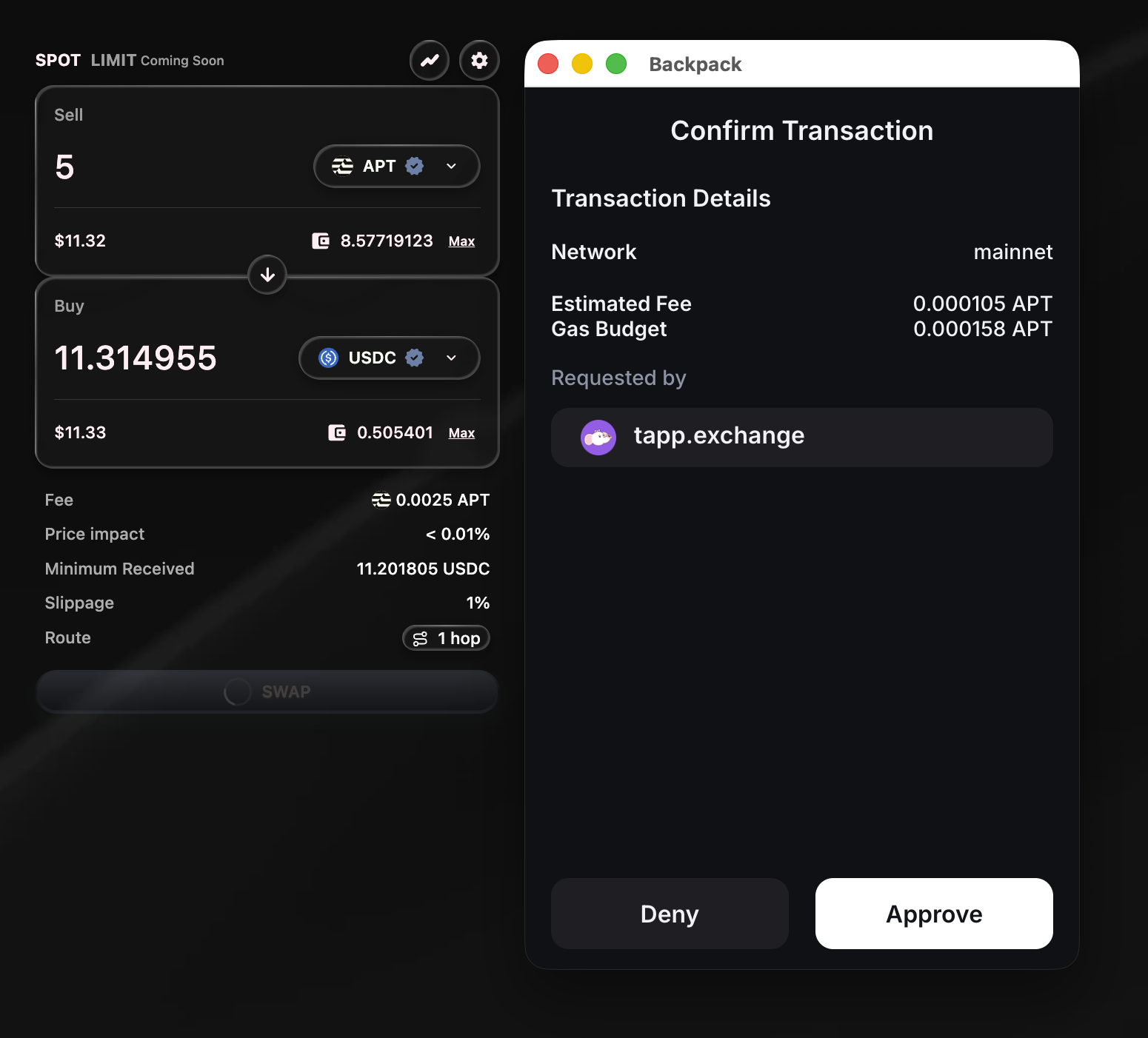The width and height of the screenshot is (1148, 1038).
Task: Select the LIMIT Coming Soon tab
Action: (x=157, y=61)
